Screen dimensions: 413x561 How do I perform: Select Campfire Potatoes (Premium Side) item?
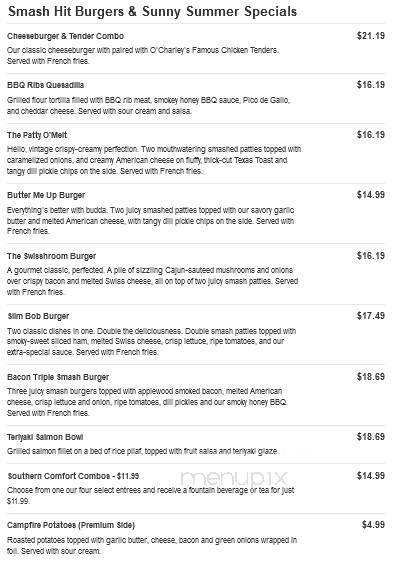point(71,525)
